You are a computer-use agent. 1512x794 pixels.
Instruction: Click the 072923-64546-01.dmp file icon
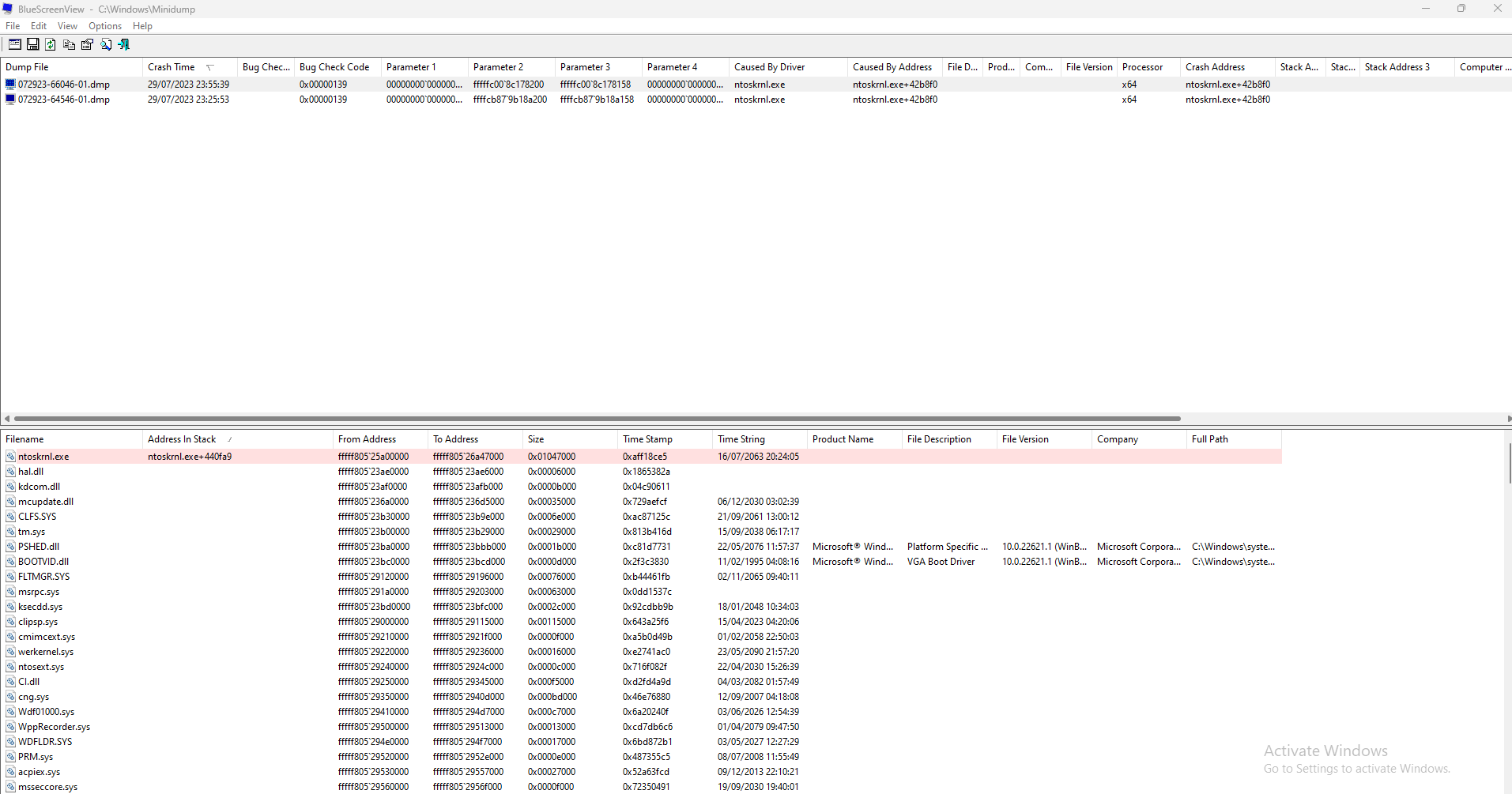point(9,99)
